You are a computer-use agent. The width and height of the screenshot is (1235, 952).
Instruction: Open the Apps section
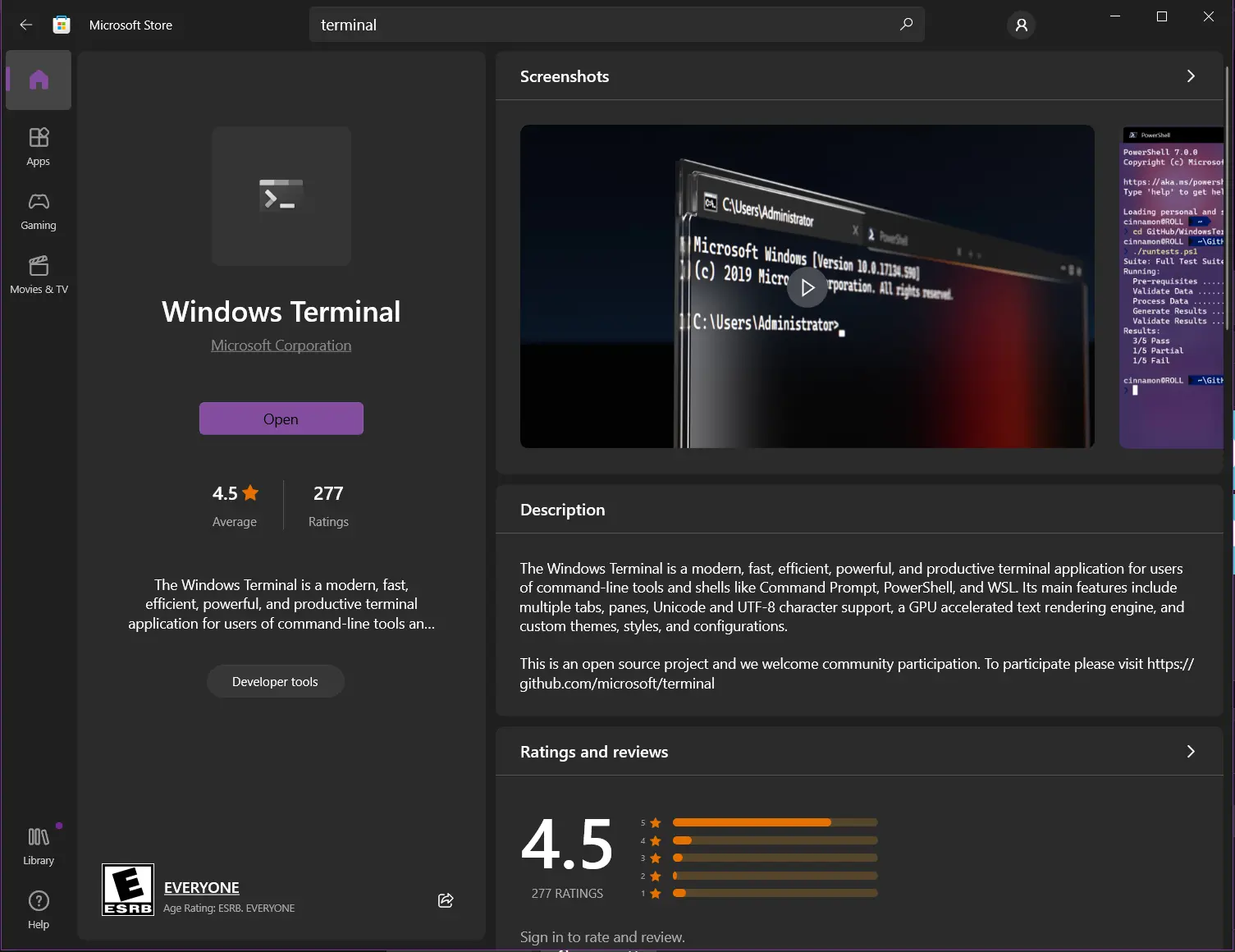pyautogui.click(x=39, y=147)
